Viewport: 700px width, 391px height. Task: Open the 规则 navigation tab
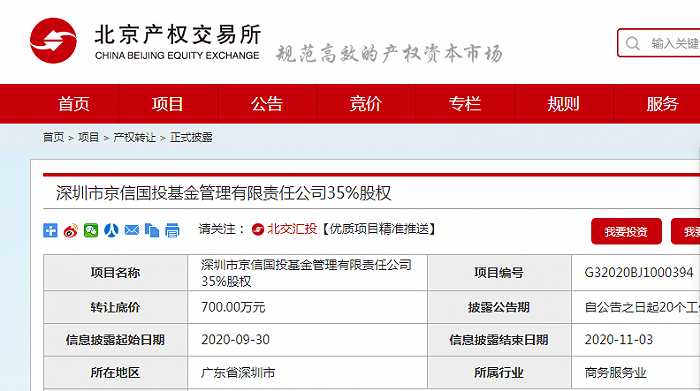[564, 104]
